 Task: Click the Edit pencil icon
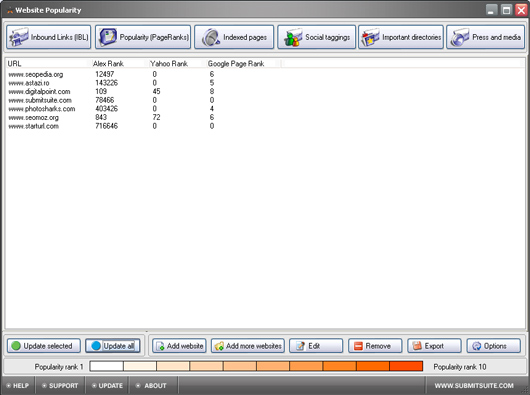coord(300,346)
